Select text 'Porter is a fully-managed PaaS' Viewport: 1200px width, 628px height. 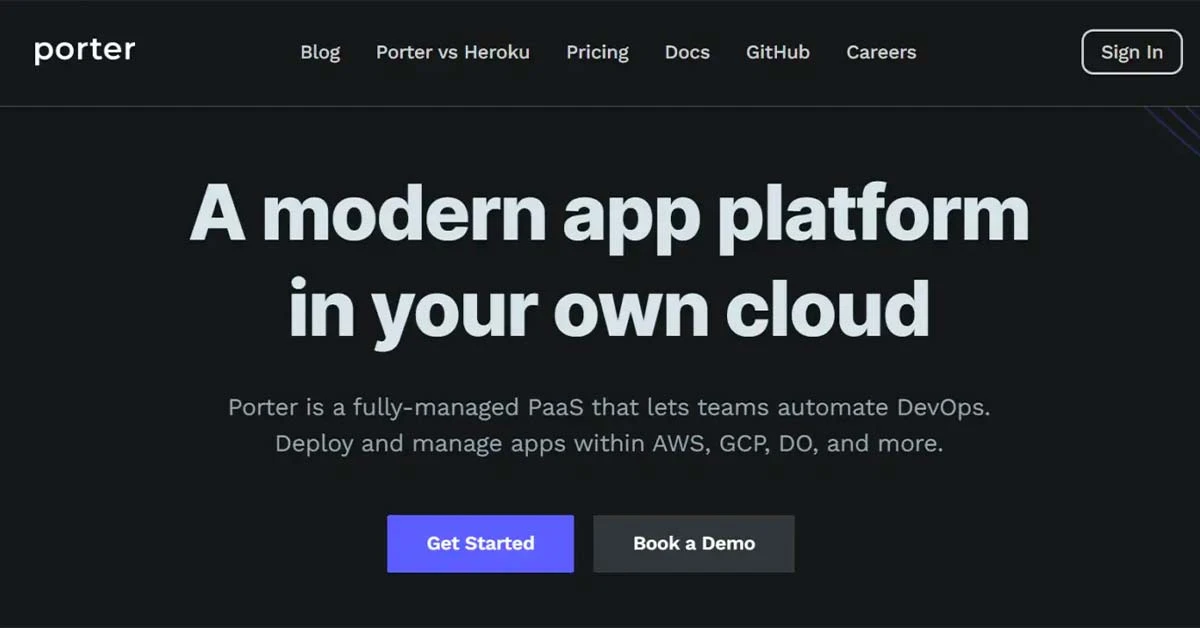405,408
